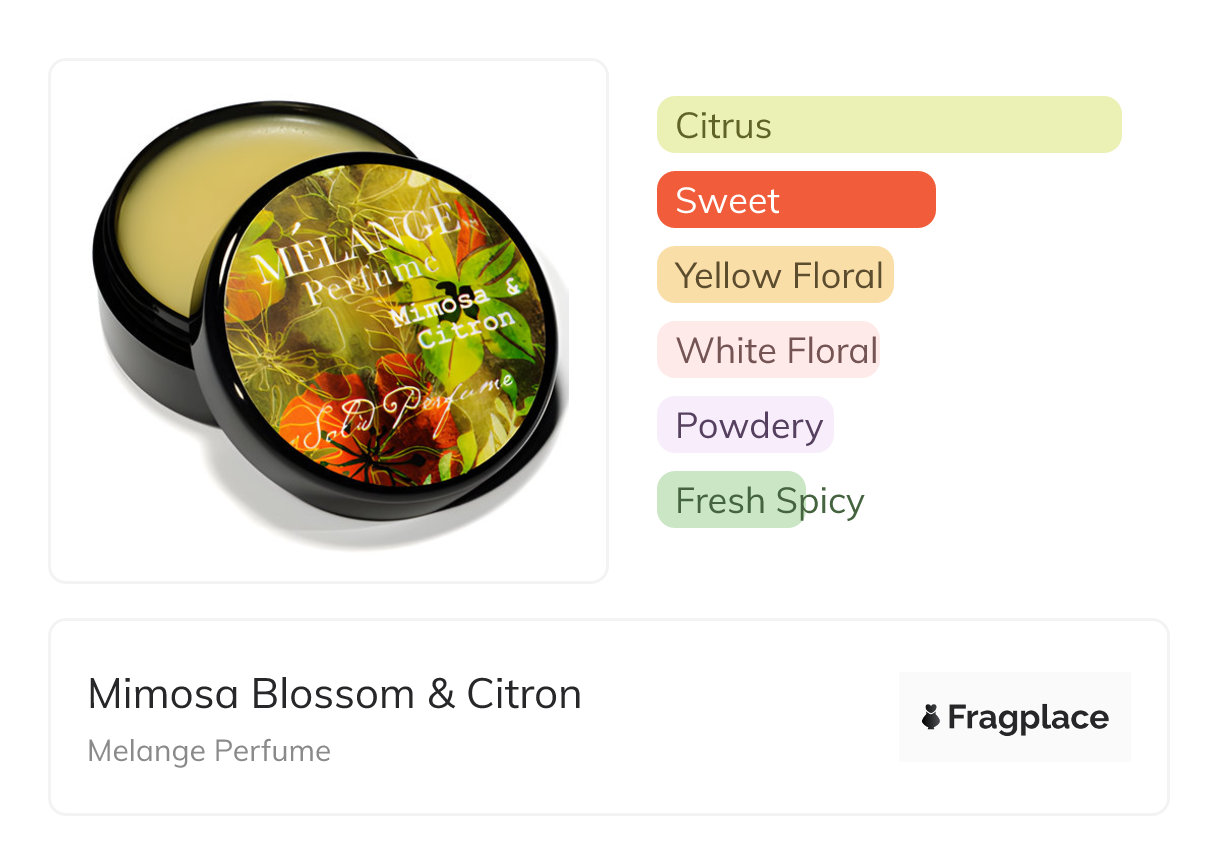
Task: Choose the Powdery accord bar
Action: coord(745,425)
